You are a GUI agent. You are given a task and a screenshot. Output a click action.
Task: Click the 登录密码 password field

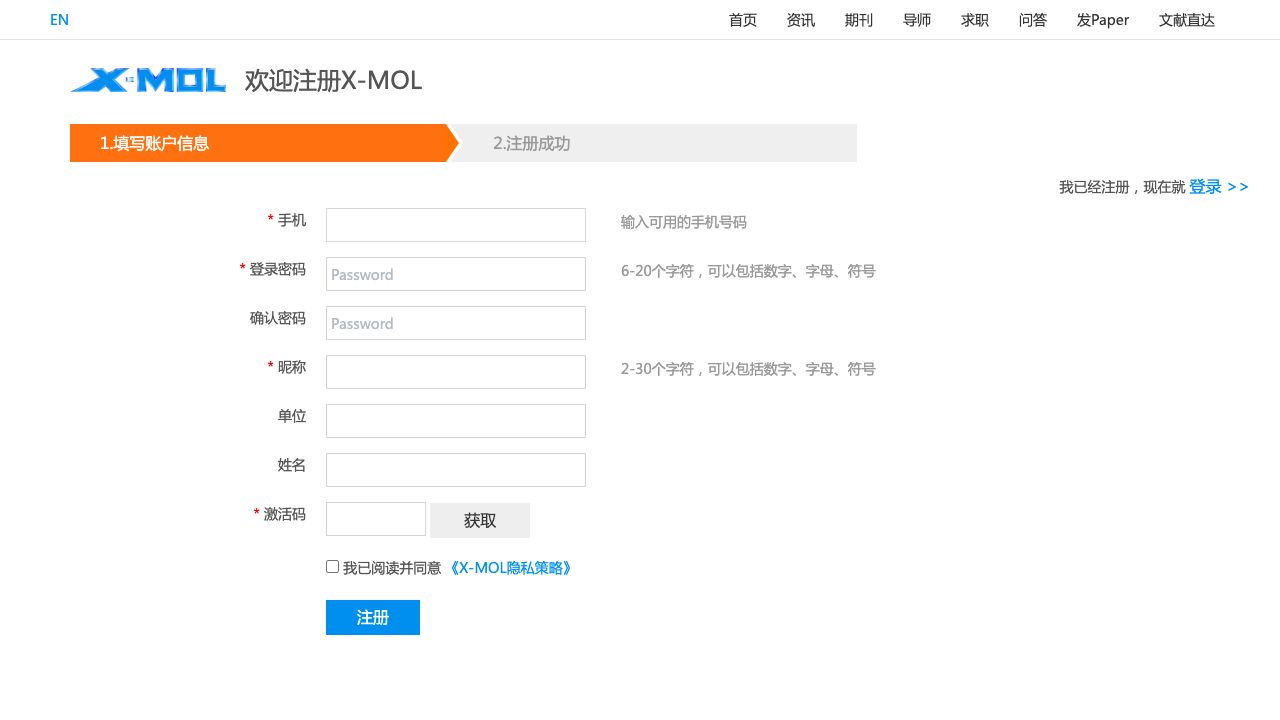tap(456, 274)
